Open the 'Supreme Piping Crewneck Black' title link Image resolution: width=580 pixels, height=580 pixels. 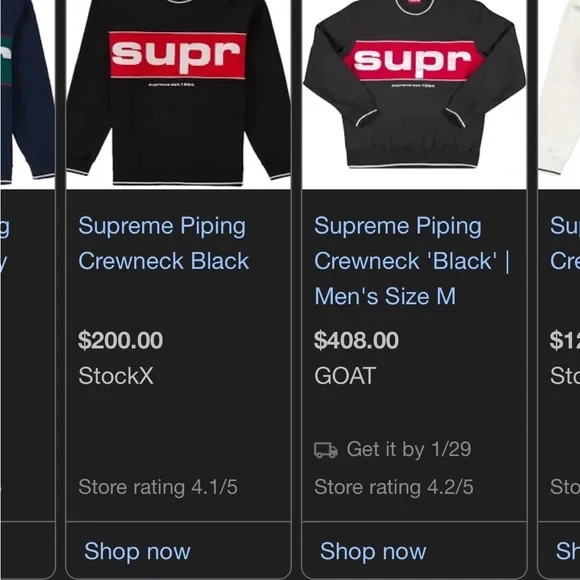[x=163, y=243]
